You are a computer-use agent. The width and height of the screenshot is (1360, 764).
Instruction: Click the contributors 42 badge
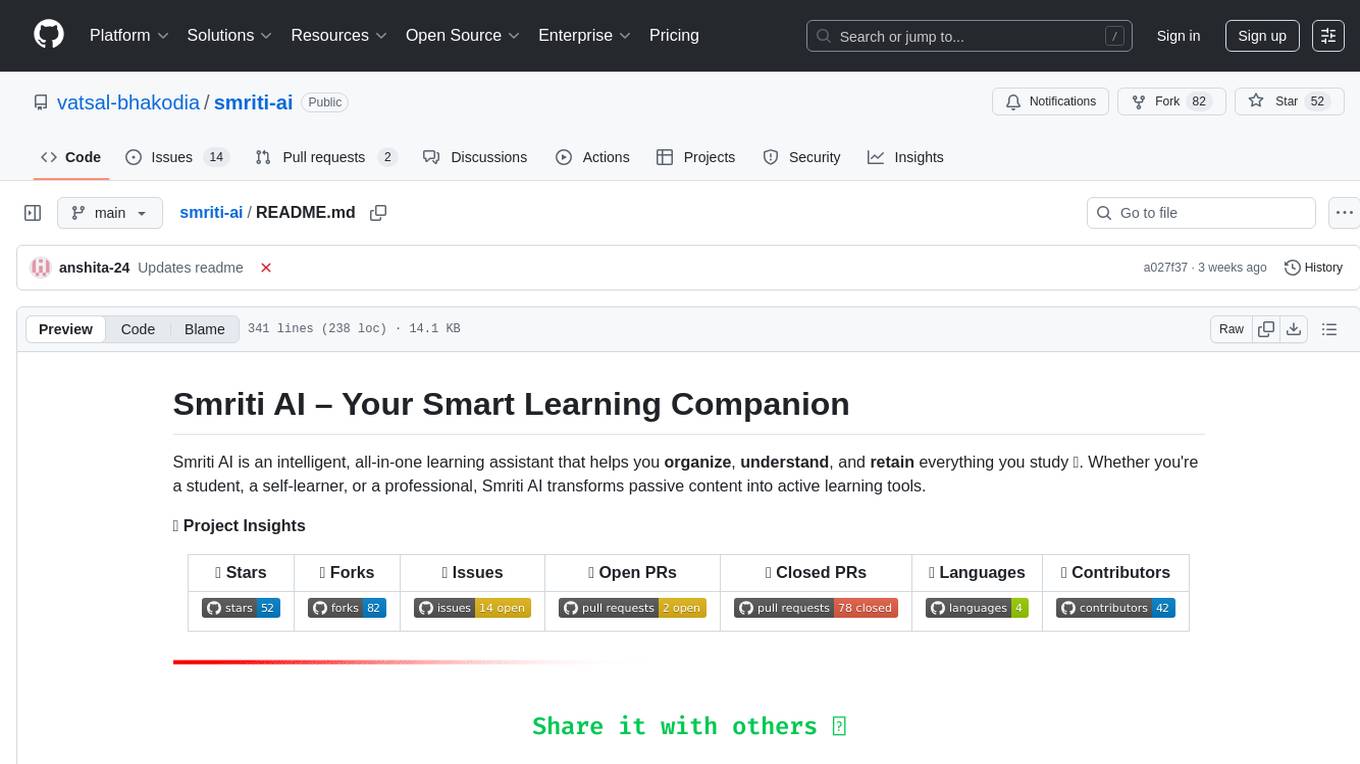pyautogui.click(x=1115, y=608)
